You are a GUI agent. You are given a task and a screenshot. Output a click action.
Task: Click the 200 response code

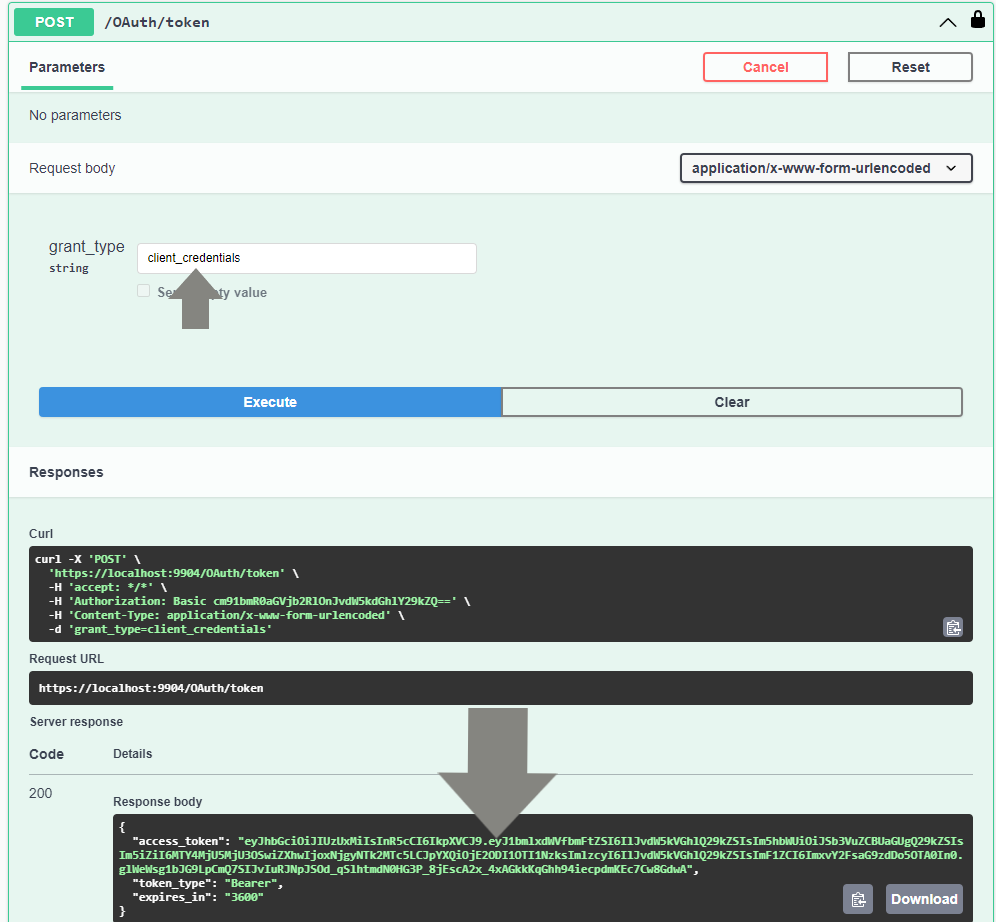41,793
